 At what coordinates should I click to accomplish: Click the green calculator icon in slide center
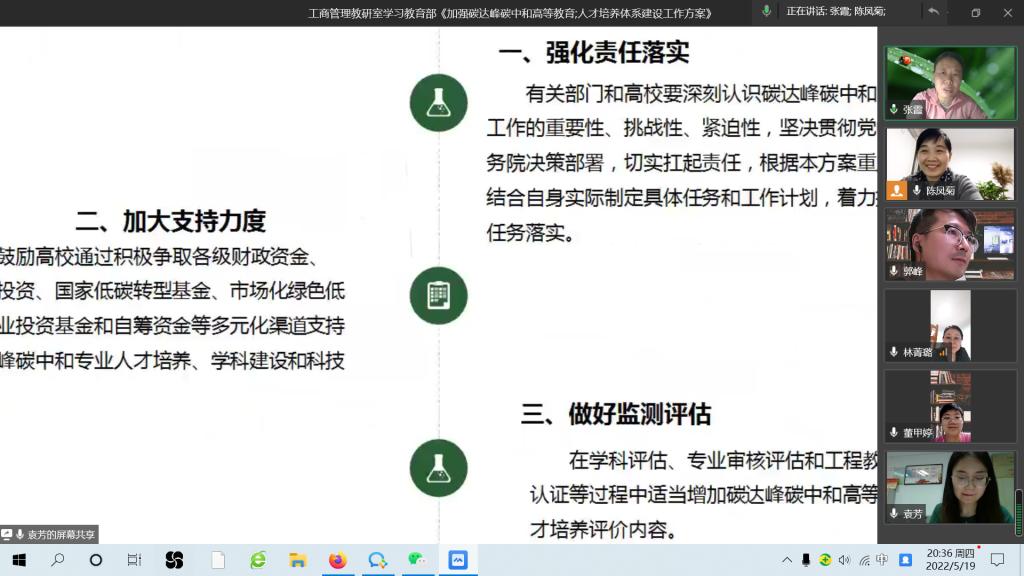click(x=438, y=295)
